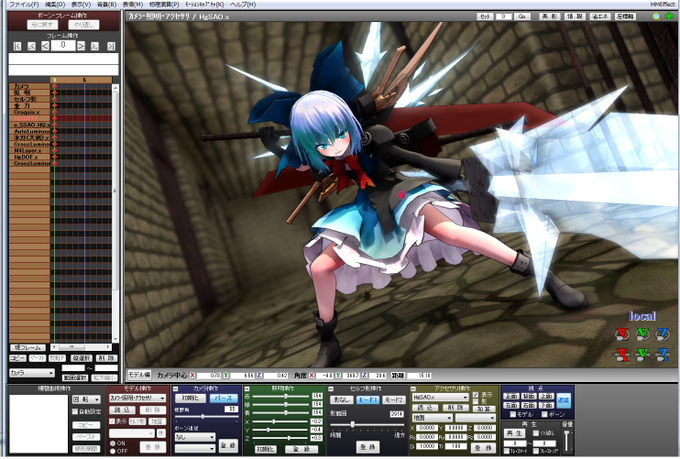The width and height of the screenshot is (680, 459).
Task: Toggle auto-setting checkbox in interpolation panel
Action: [x=75, y=411]
